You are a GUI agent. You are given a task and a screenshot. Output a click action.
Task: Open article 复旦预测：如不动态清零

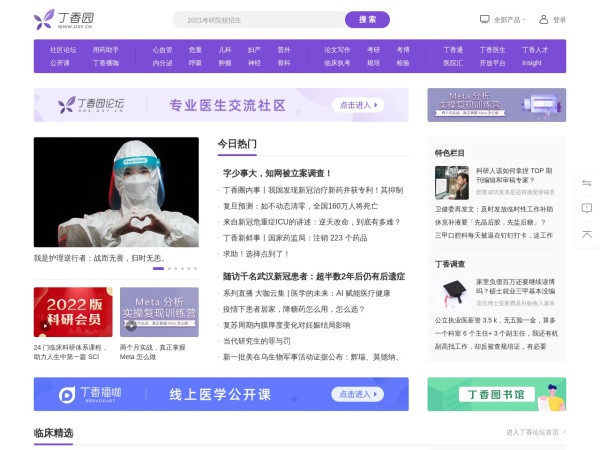tap(300, 206)
